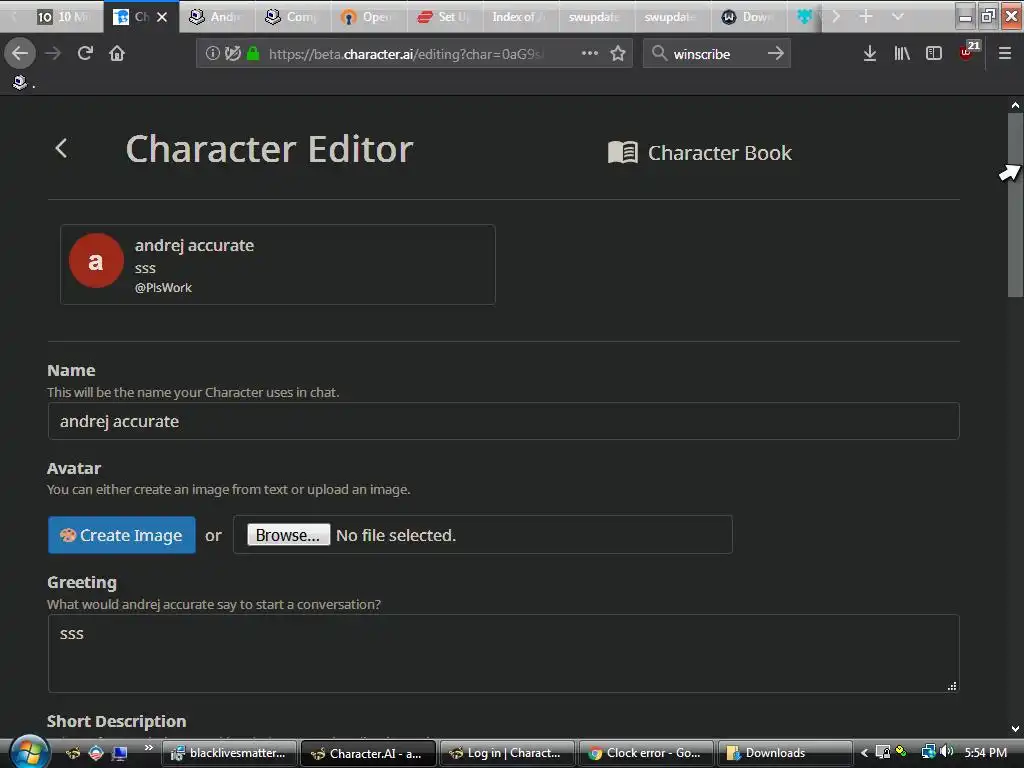Open the Downloads taskbar window
Screen dimensions: 1024x768
784,753
